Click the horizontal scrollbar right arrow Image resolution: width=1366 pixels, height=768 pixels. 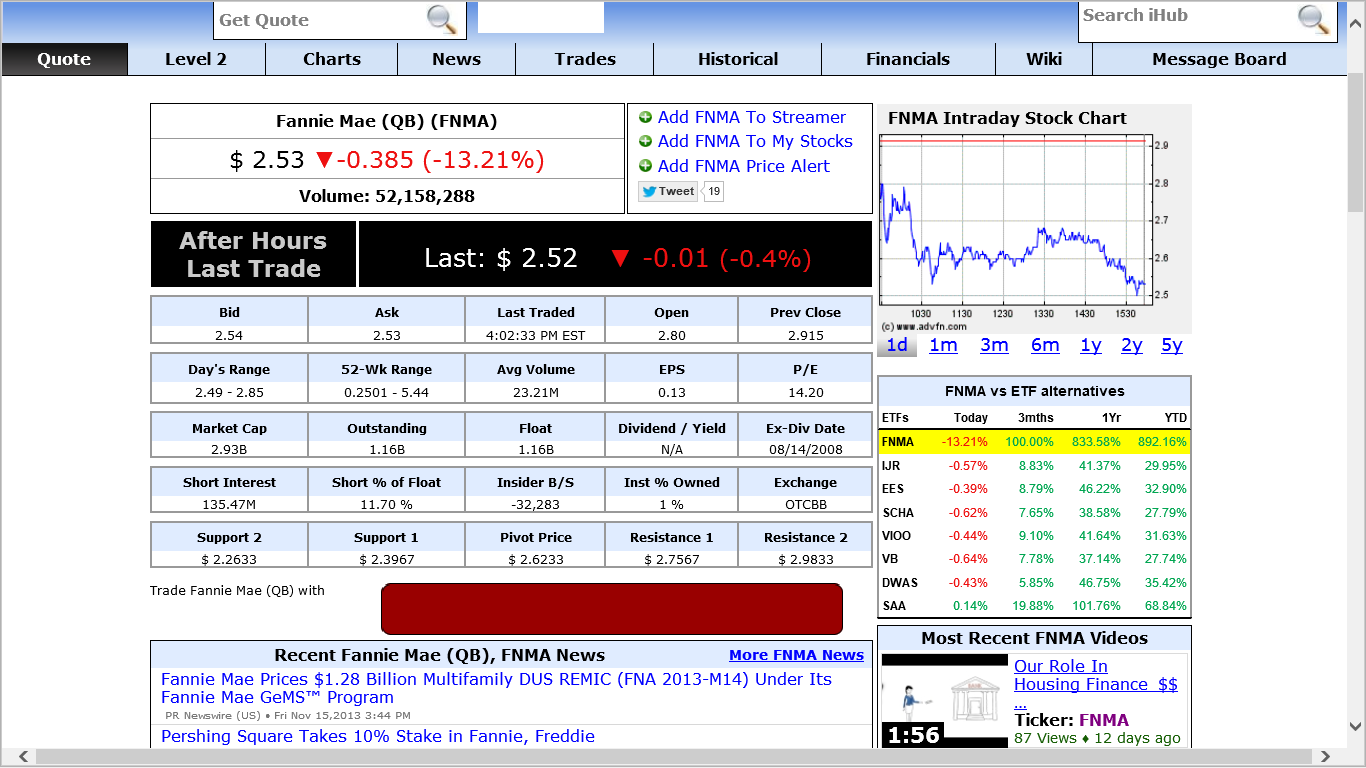[x=1326, y=757]
